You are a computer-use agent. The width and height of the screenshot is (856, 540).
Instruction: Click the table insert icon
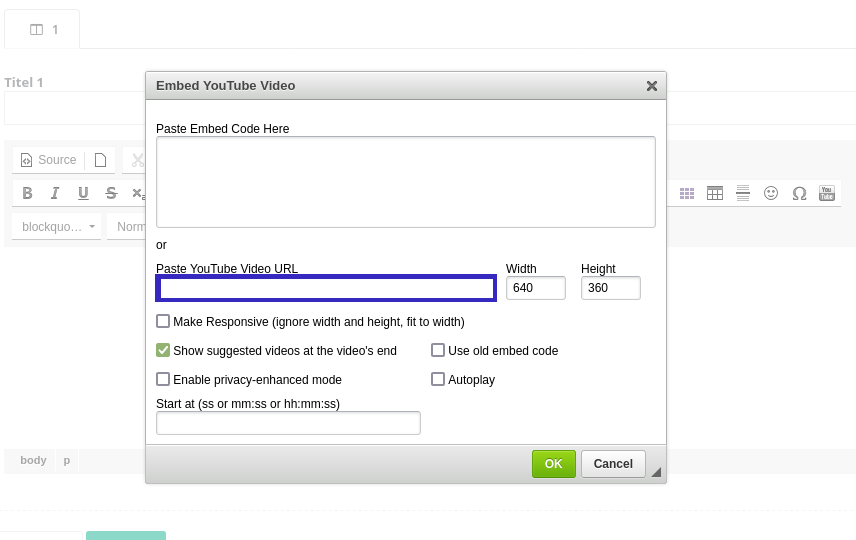pyautogui.click(x=715, y=193)
